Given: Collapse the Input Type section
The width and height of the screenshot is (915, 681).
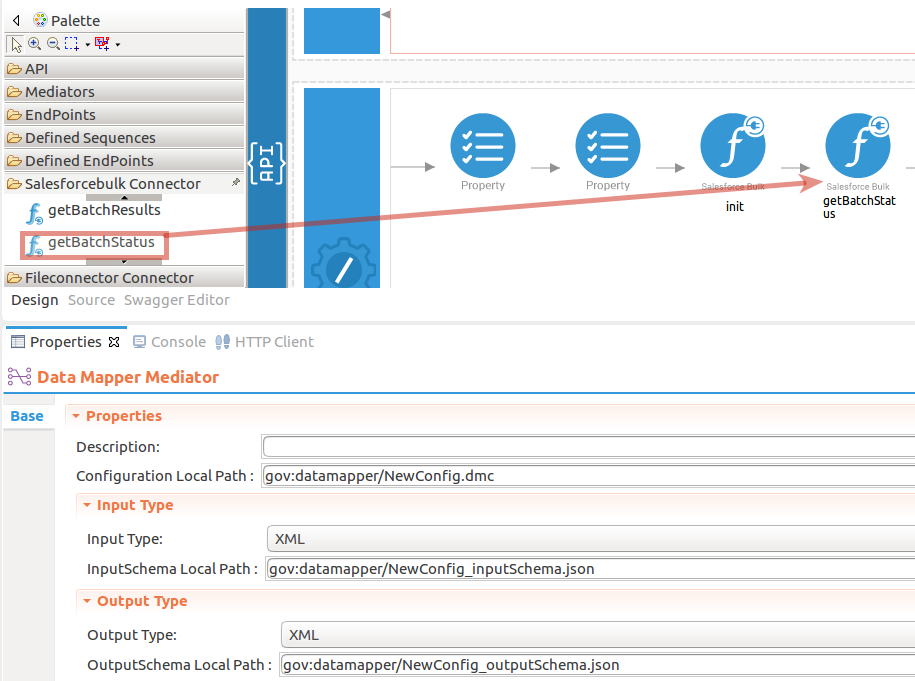Looking at the screenshot, I should tap(87, 505).
